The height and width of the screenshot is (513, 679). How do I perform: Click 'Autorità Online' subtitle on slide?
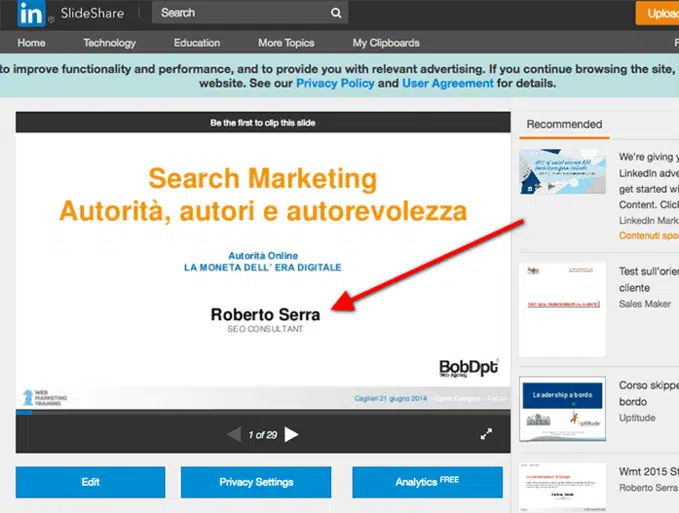click(x=263, y=255)
